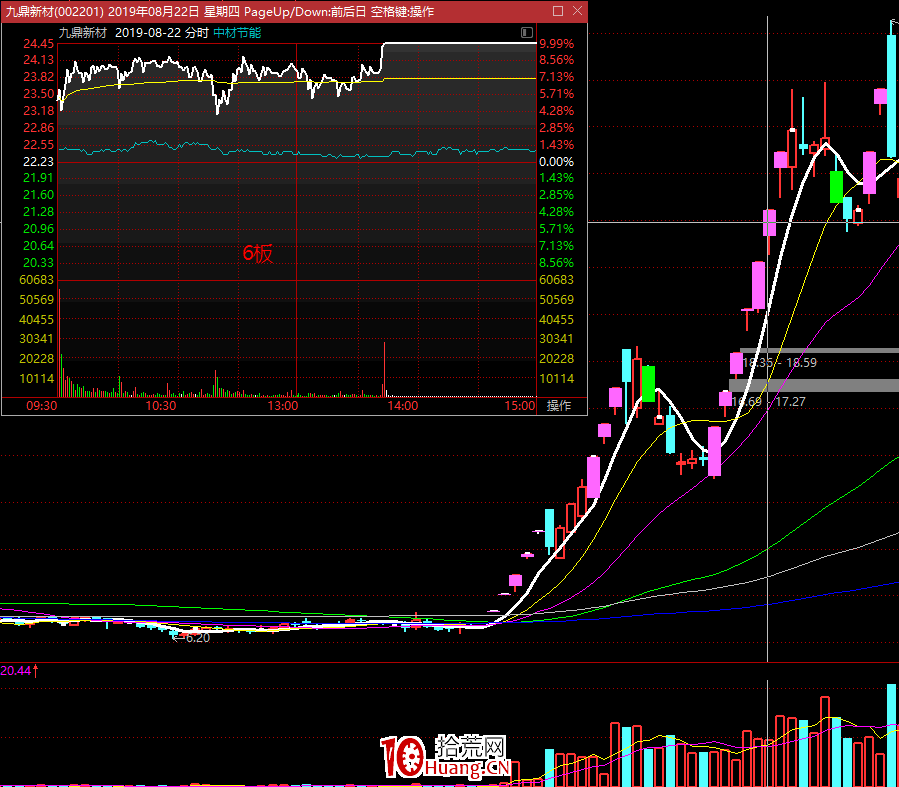Click the 10Huang.CN 拾荒网 watermark logo
Screen dimensions: 899x787
click(x=446, y=757)
